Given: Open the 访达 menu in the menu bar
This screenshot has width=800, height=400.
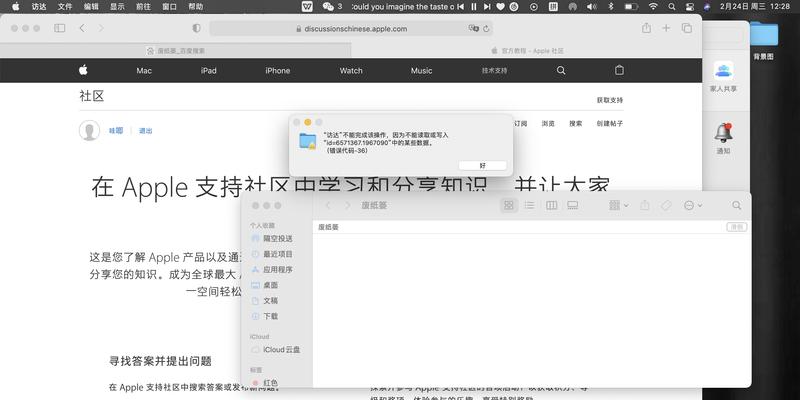Looking at the screenshot, I should [x=39, y=7].
